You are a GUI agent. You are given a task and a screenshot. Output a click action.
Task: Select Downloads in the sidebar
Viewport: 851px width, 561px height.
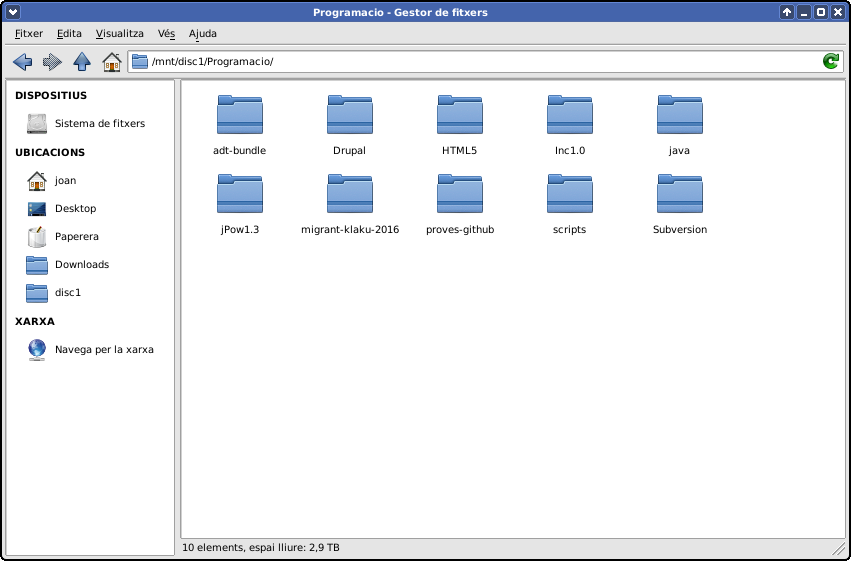(x=81, y=265)
